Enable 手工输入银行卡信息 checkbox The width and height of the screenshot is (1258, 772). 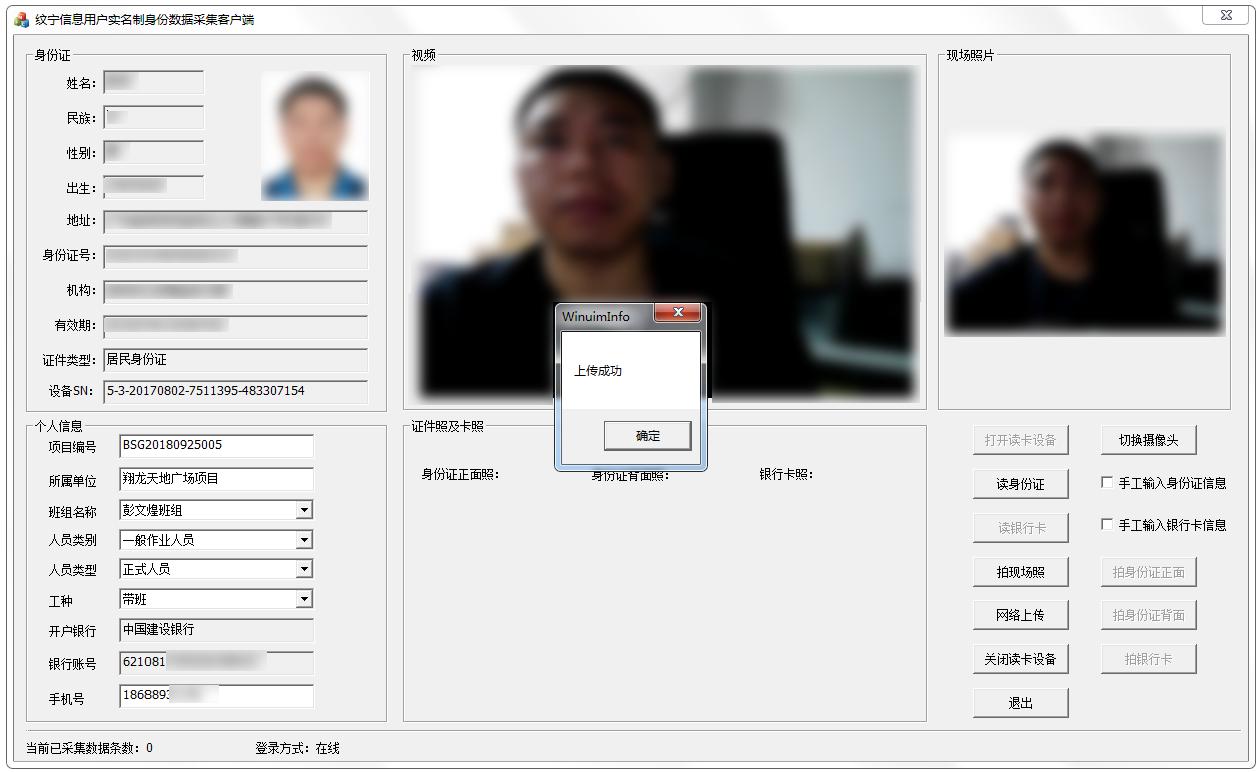point(1107,525)
